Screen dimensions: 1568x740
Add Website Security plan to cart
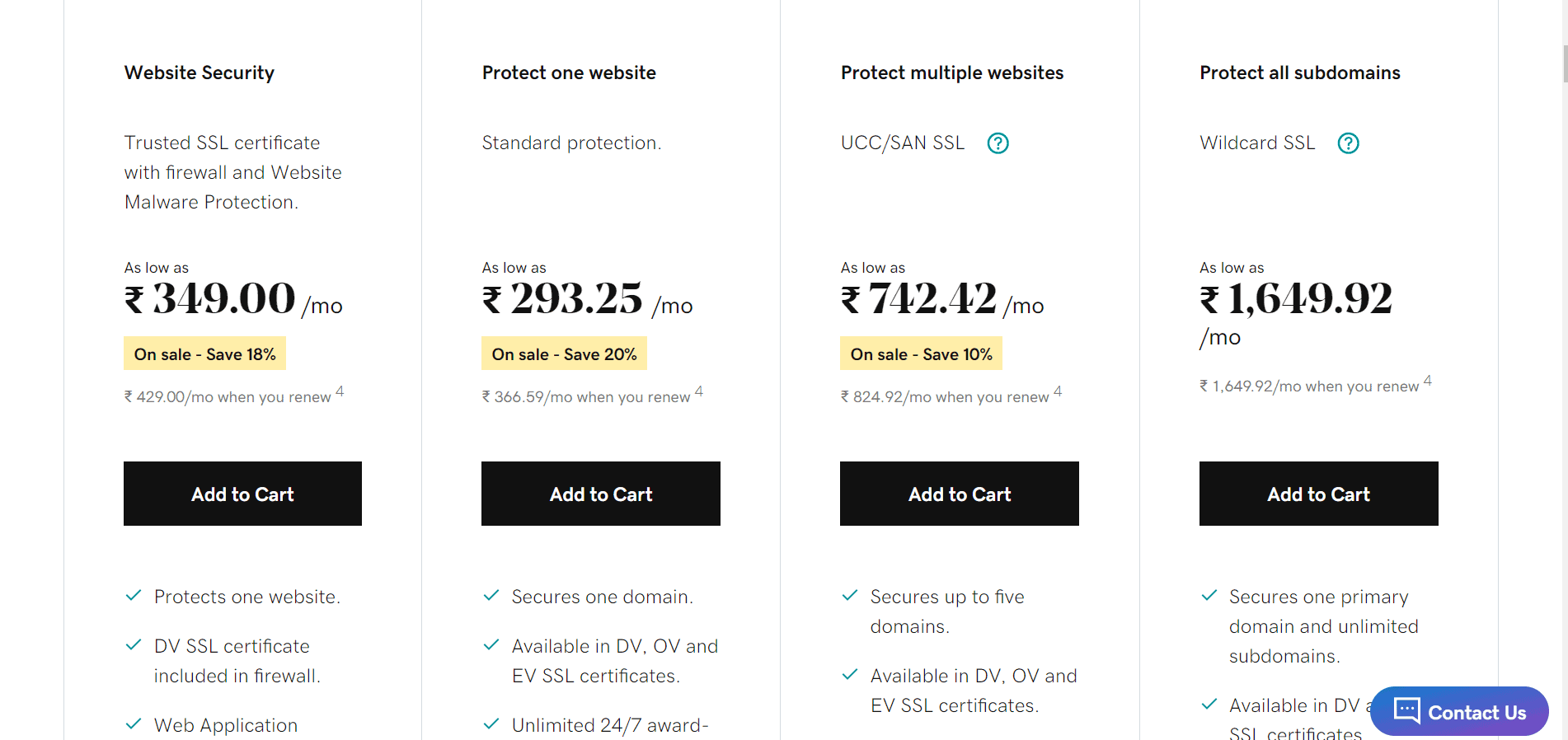click(242, 494)
